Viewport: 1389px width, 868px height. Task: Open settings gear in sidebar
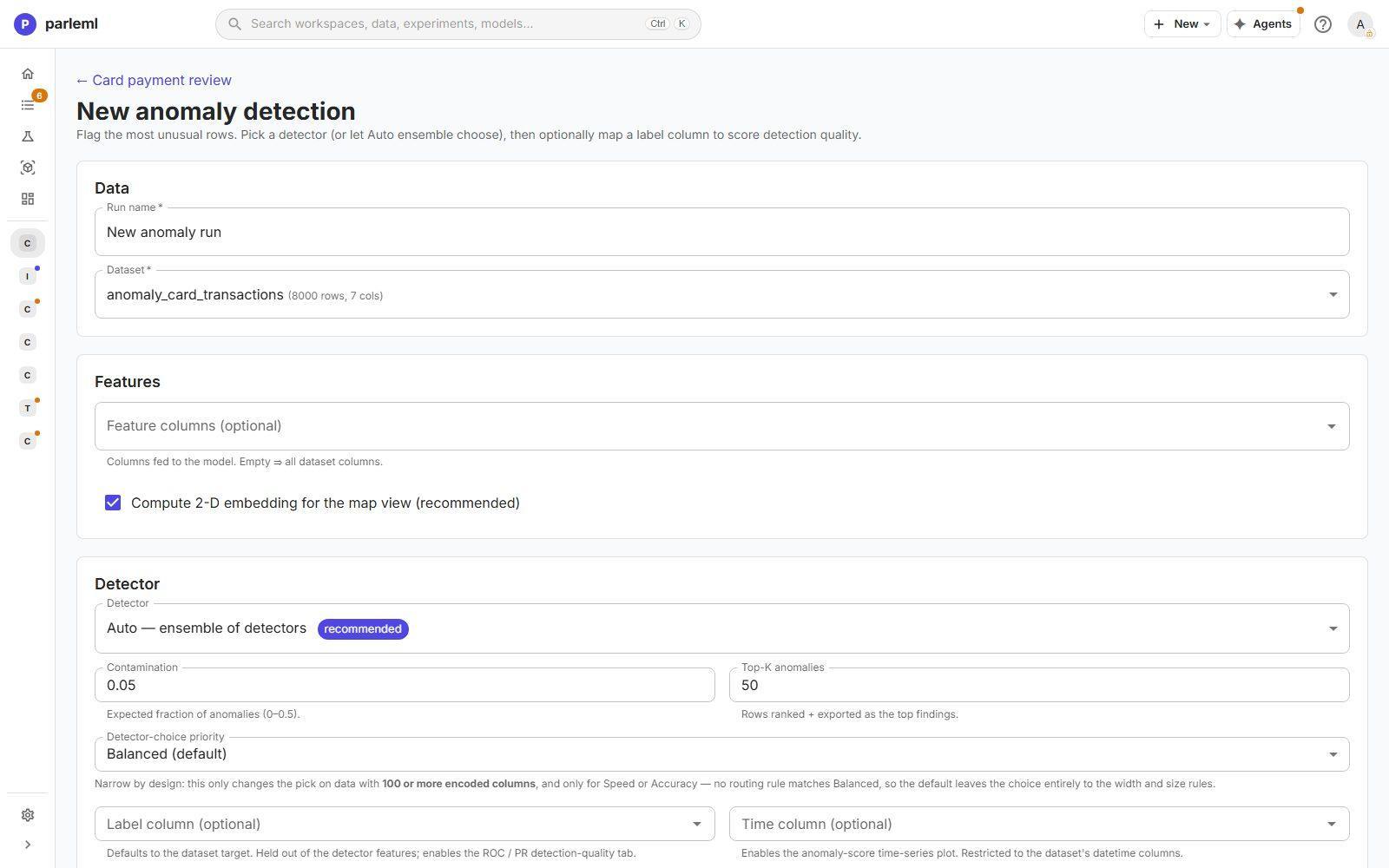28,815
